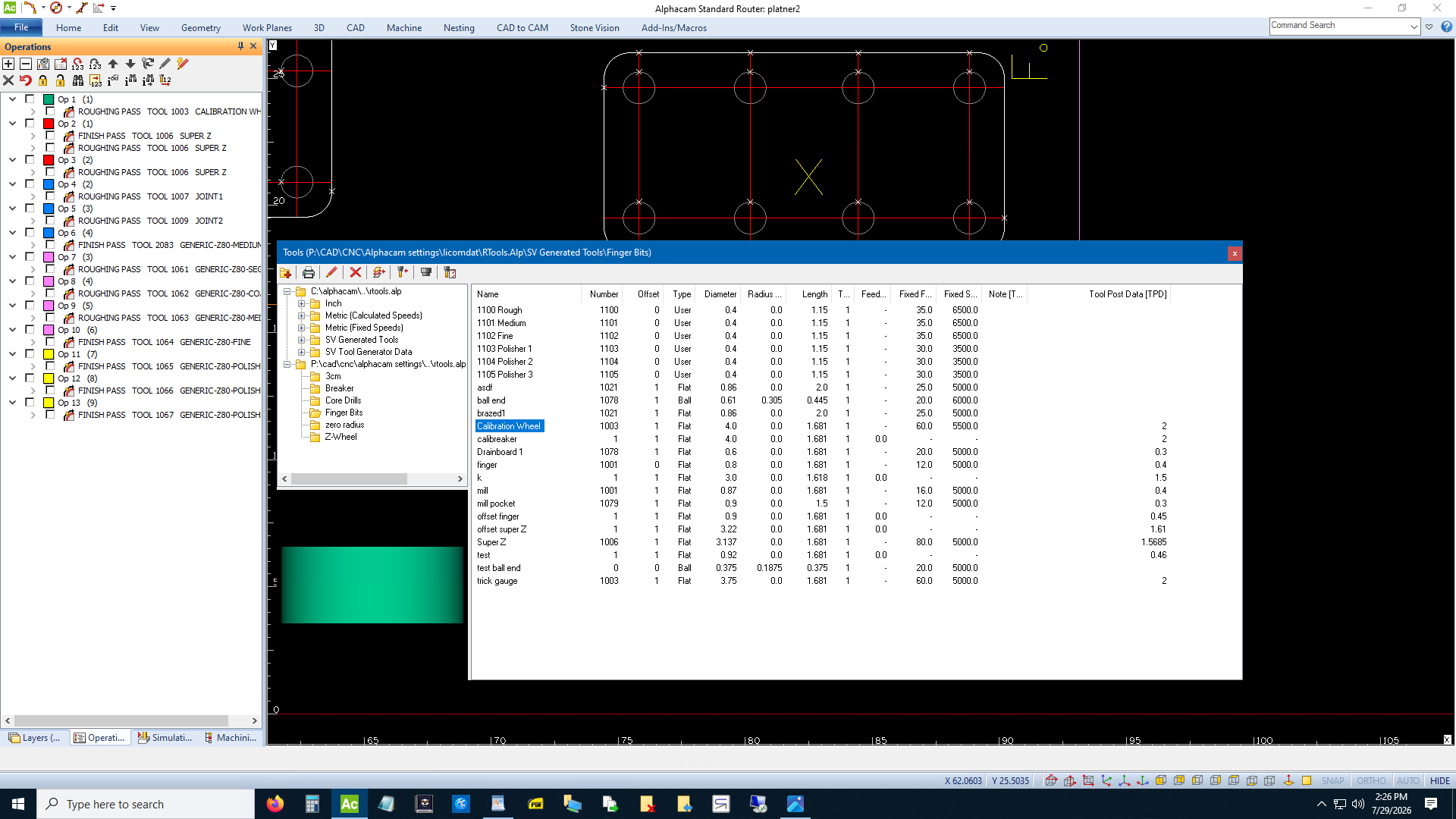Open the Stone Vision ribbon tab
This screenshot has width=1456, height=819.
pos(595,27)
